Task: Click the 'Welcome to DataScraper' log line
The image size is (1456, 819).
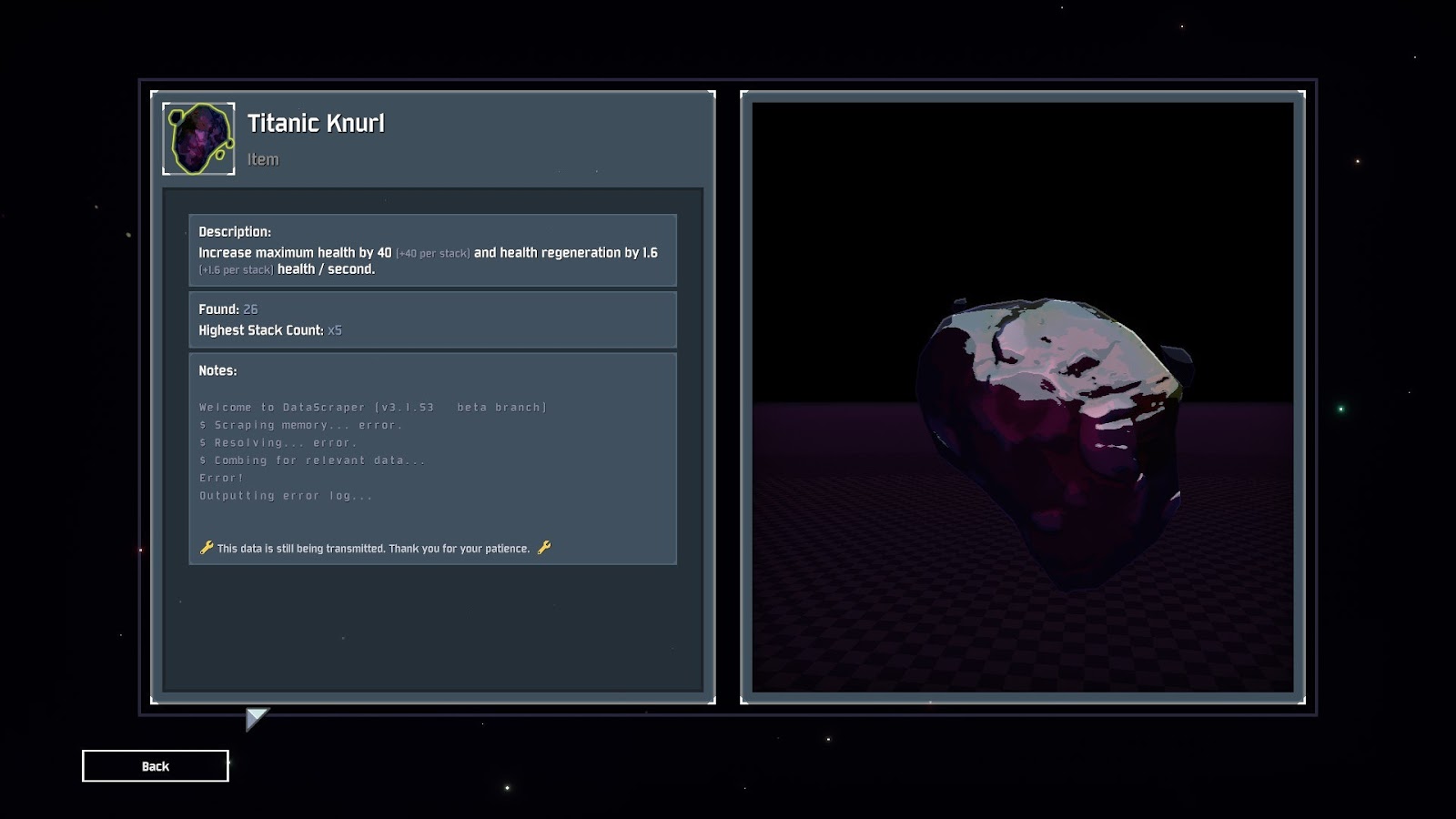Action: [x=373, y=408]
